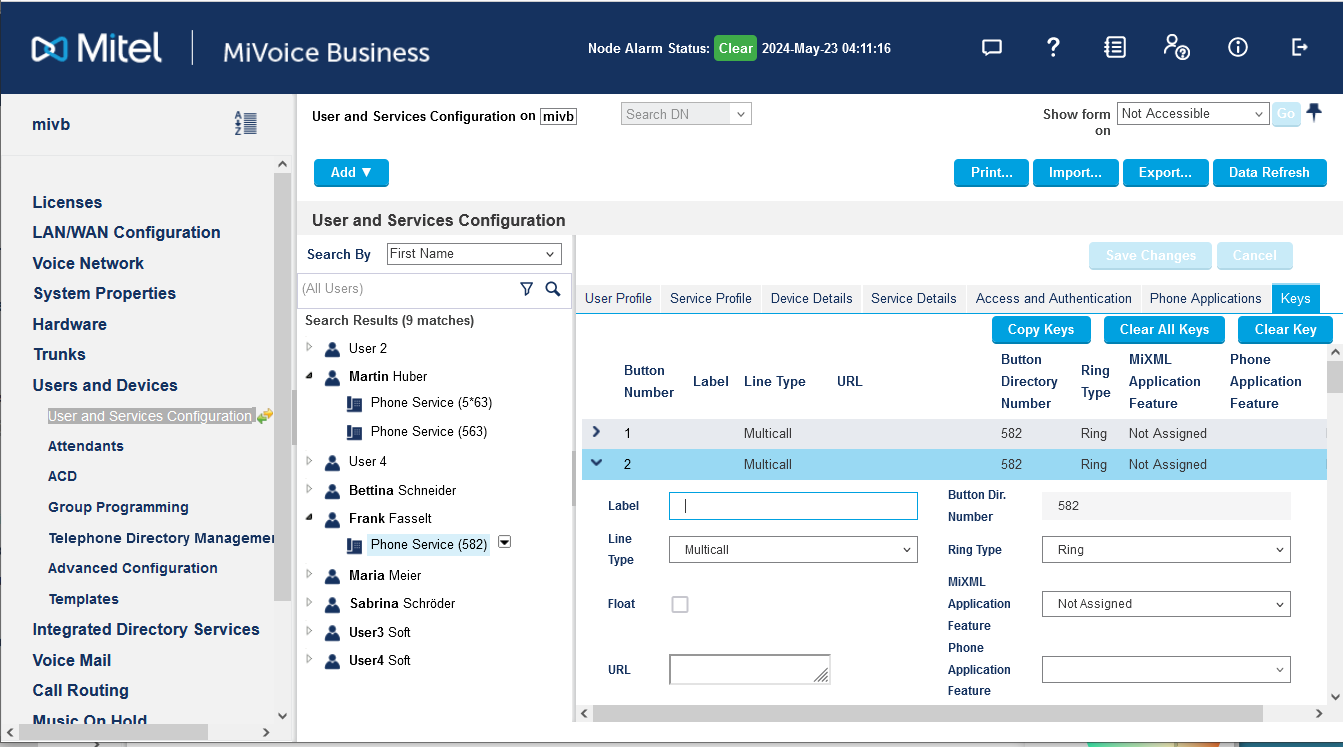Click the pin icon beside Go button

coord(1315,112)
